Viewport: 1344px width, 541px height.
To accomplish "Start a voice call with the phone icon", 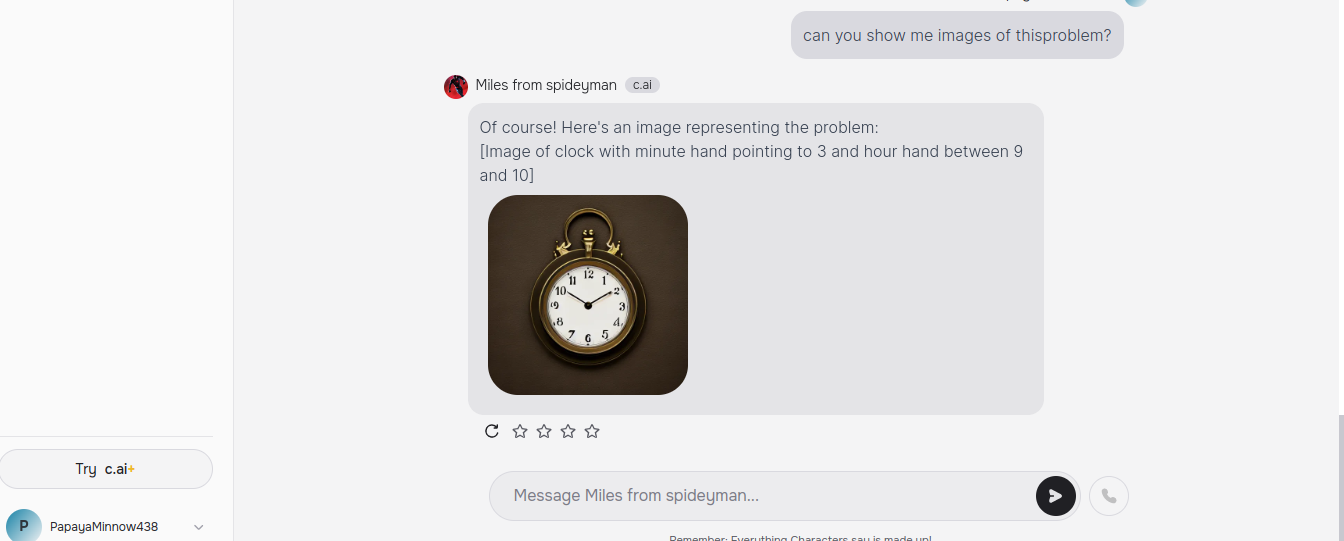I will (x=1109, y=496).
